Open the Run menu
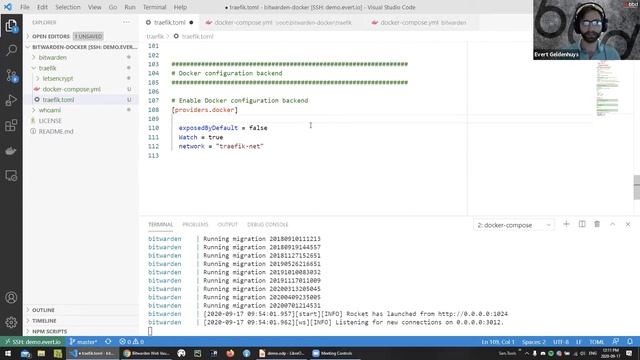This screenshot has height=360, width=640. (x=130, y=7)
